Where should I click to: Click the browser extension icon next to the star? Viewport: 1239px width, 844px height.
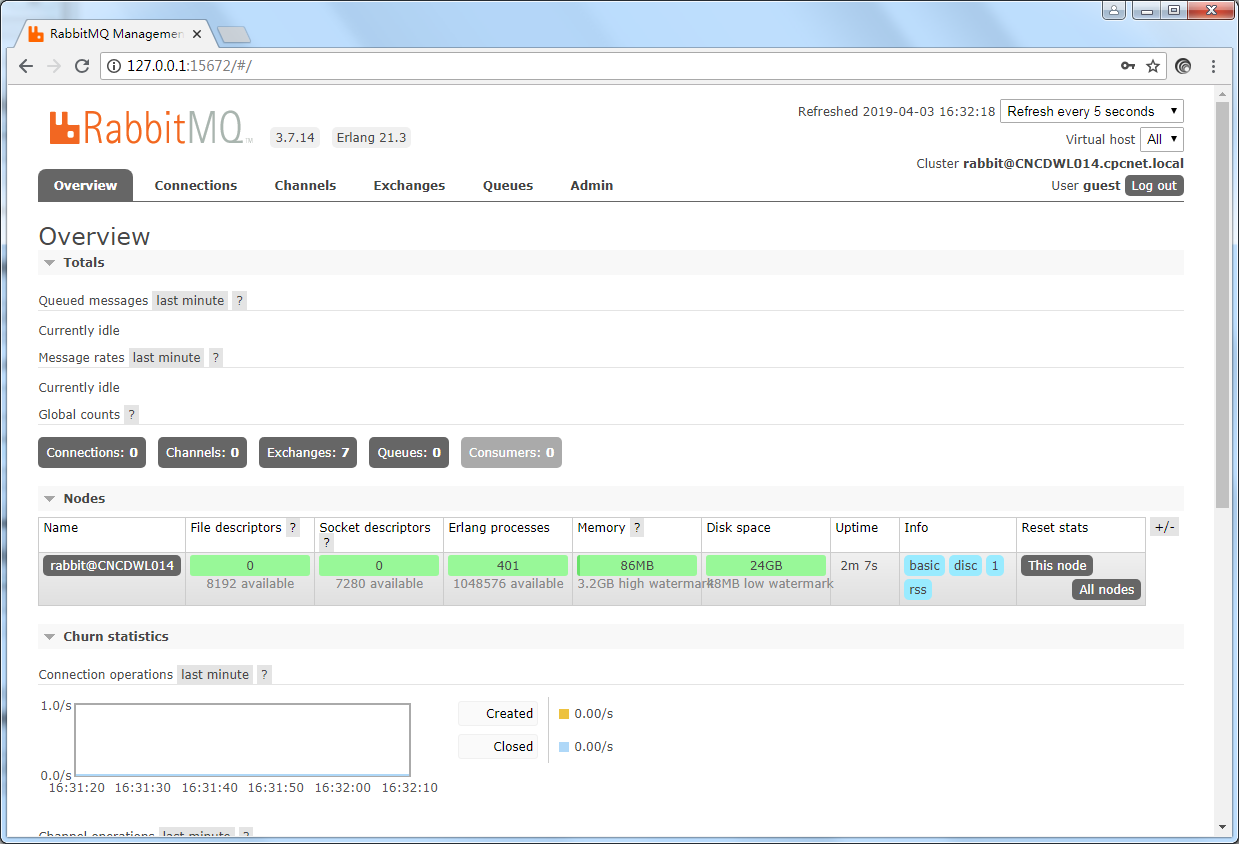[x=1183, y=66]
